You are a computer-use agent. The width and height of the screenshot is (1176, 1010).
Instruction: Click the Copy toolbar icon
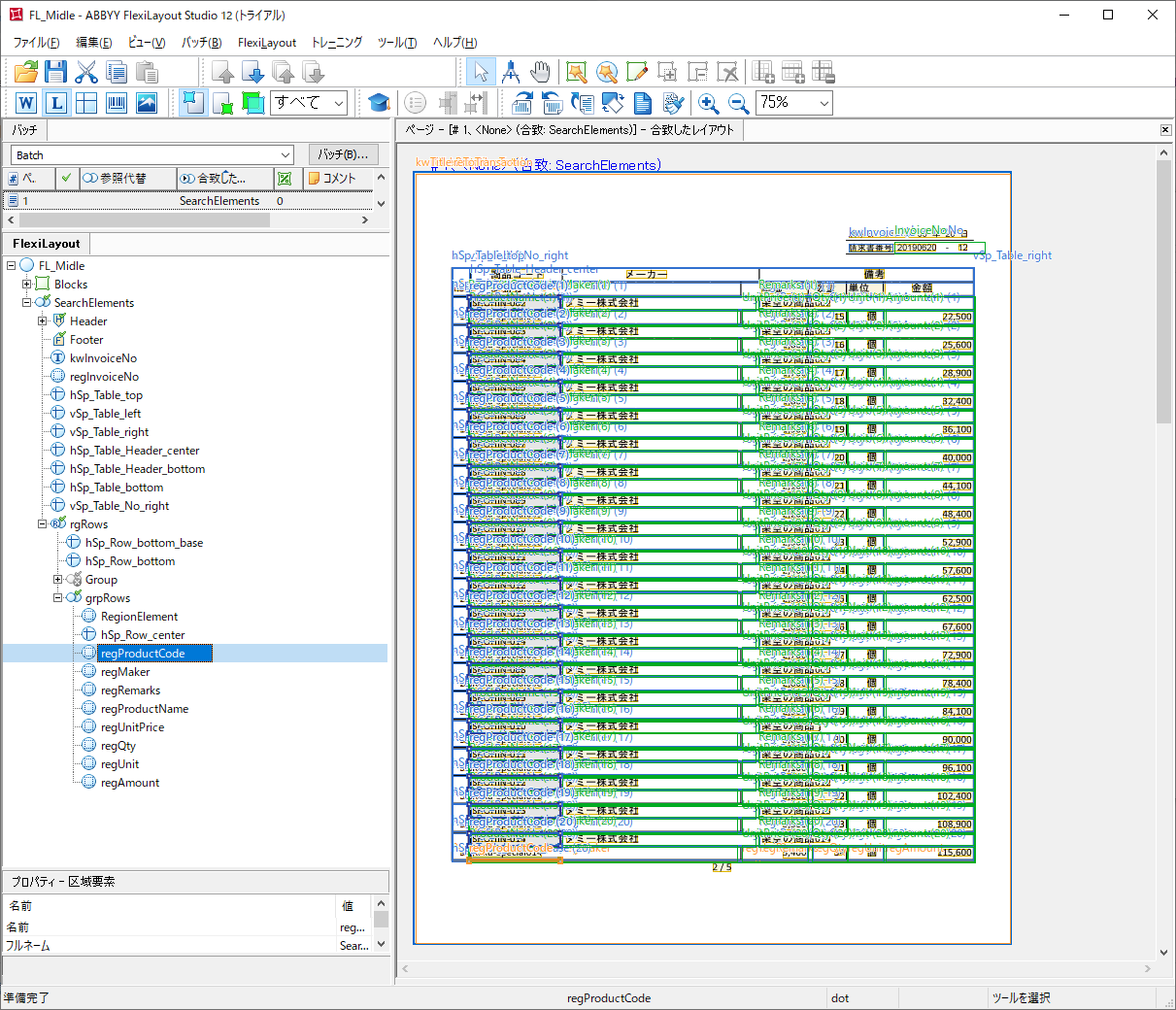[x=117, y=72]
